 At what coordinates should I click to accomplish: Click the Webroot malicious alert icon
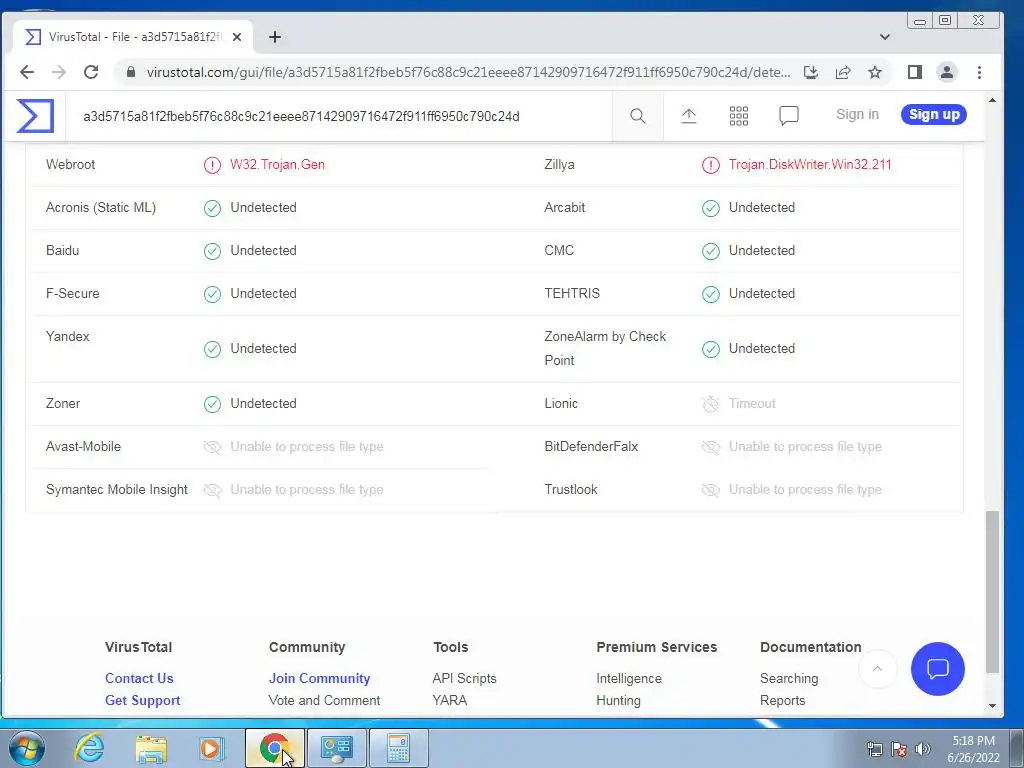[x=212, y=165]
